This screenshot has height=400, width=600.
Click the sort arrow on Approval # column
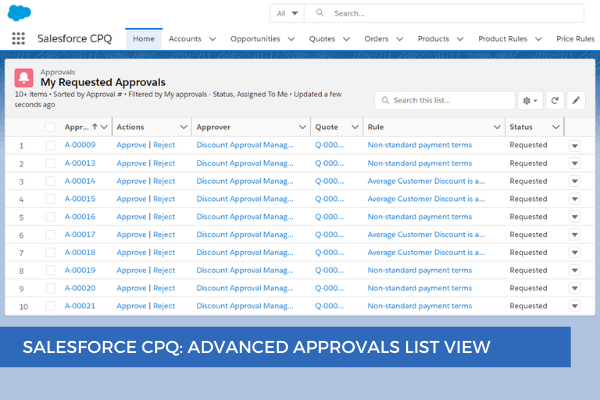[x=95, y=126]
